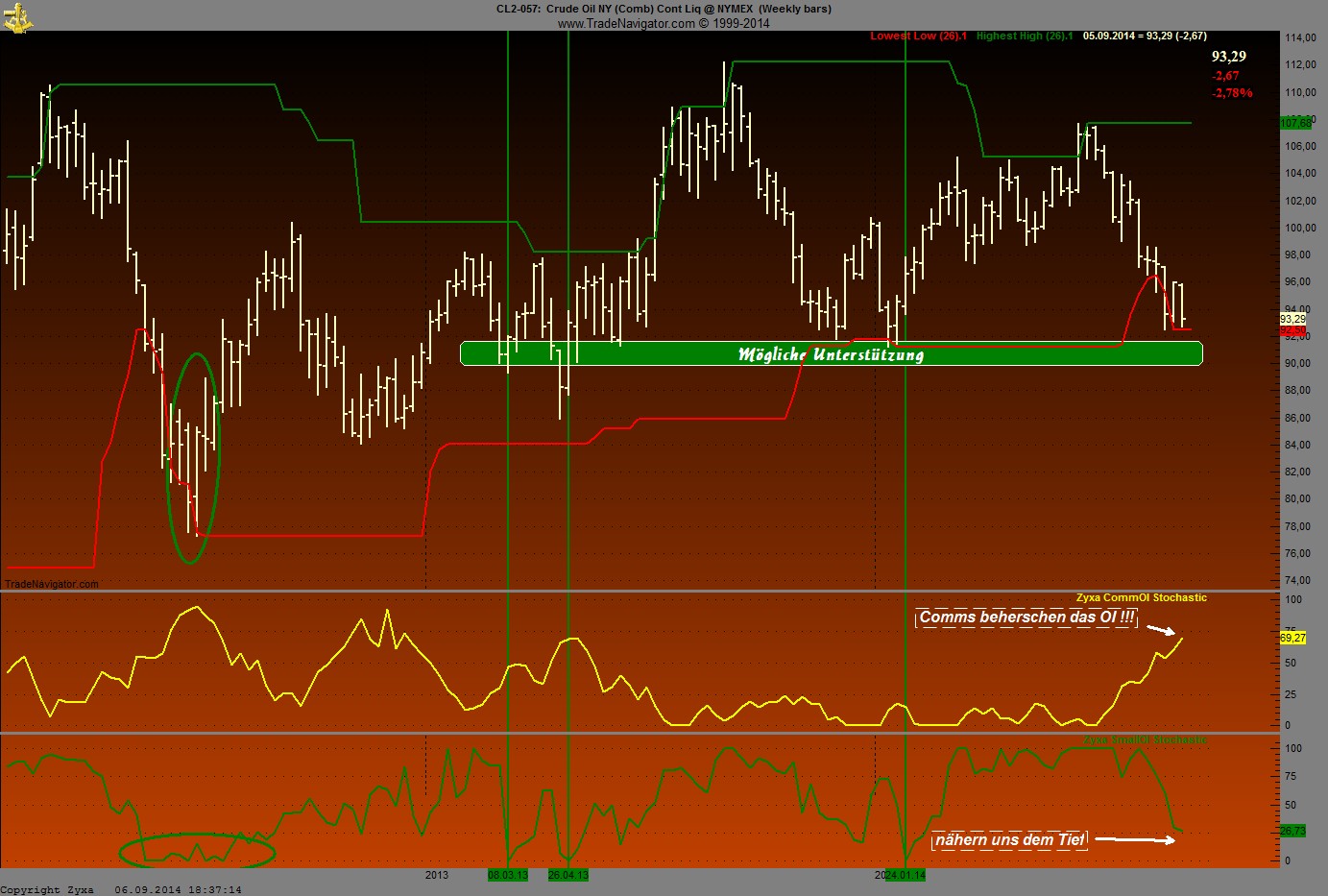Screen dimensions: 1328x896
Task: Select long white arrow beside Tief annotation
Action: point(1135,840)
